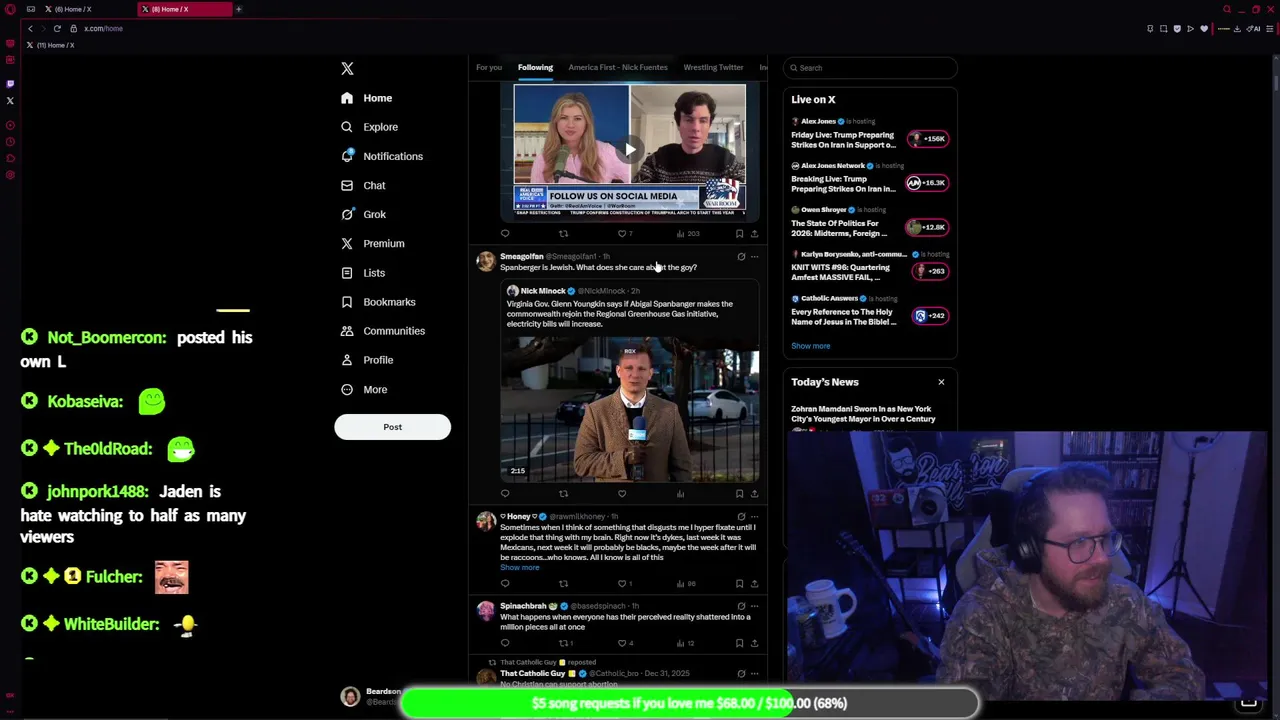Bookmark Smeagolfan's post
The width and height of the screenshot is (1280, 720).
pos(740,494)
